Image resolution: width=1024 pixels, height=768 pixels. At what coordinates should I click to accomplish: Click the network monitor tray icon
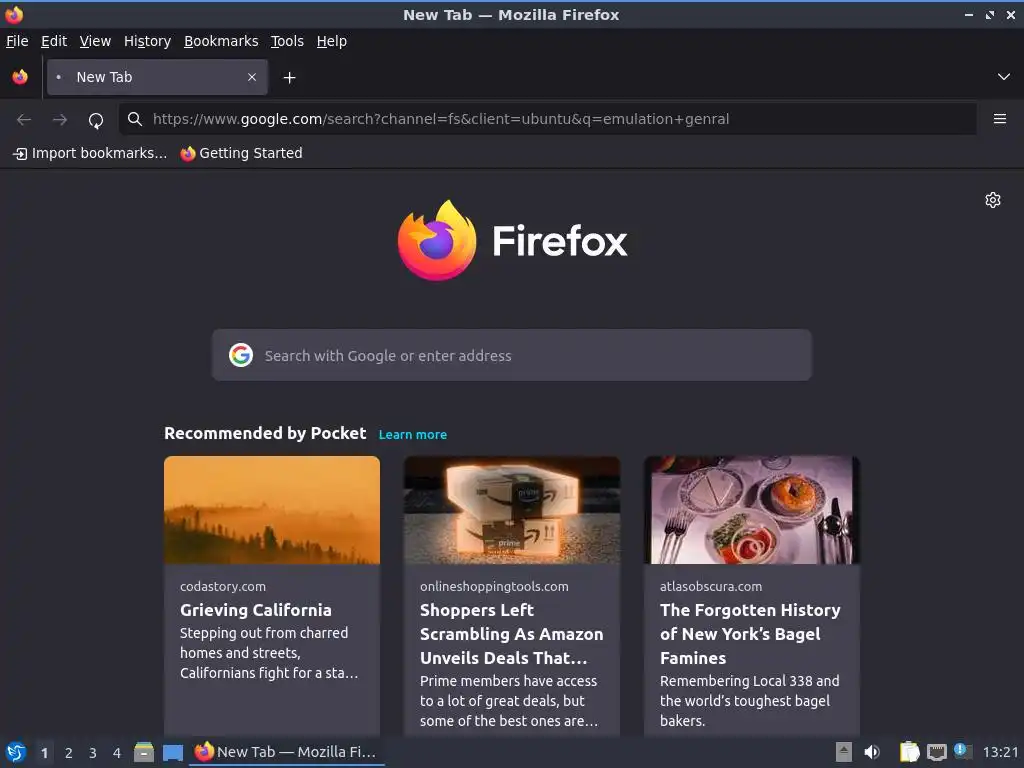point(936,752)
